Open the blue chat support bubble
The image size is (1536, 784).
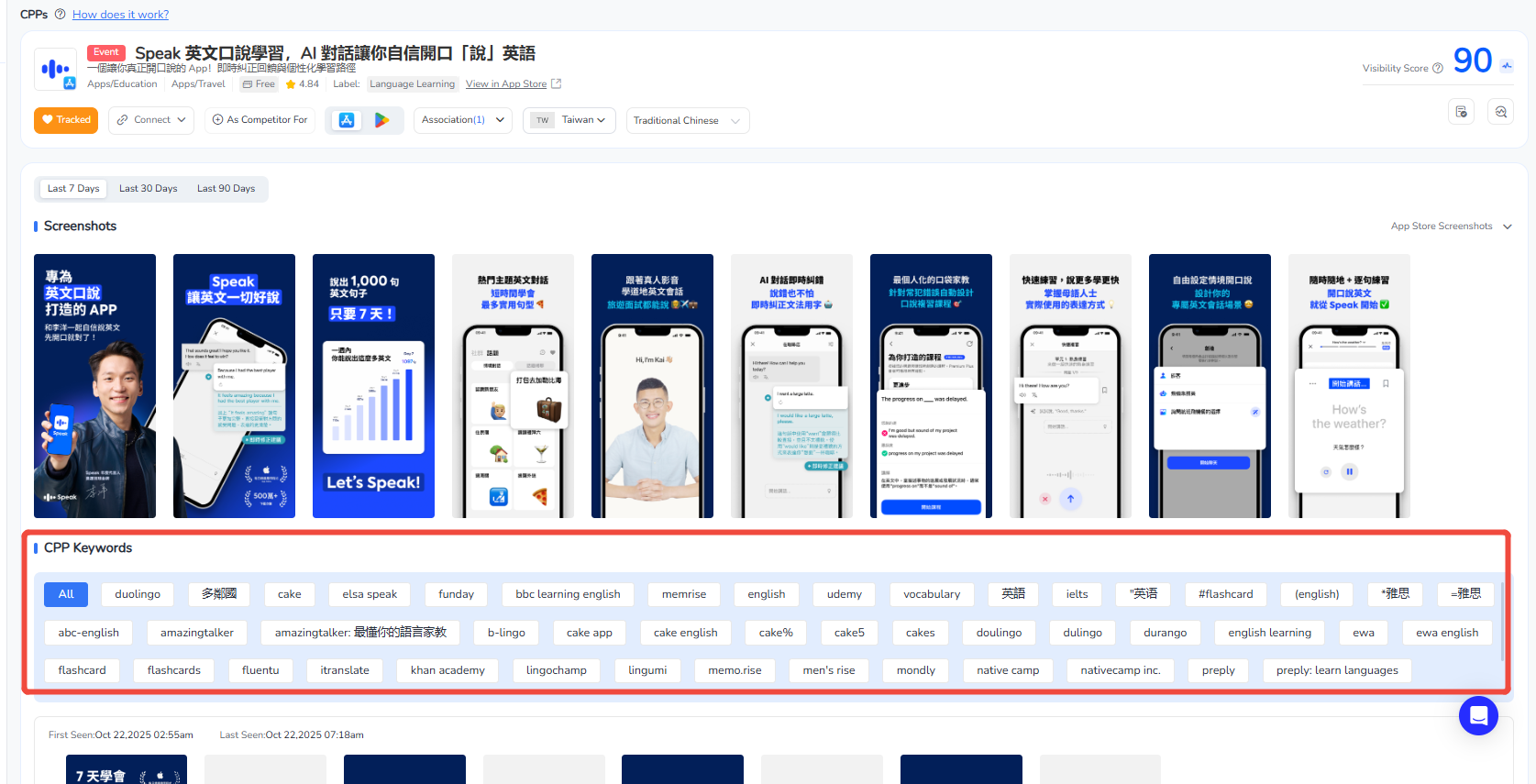(x=1478, y=715)
